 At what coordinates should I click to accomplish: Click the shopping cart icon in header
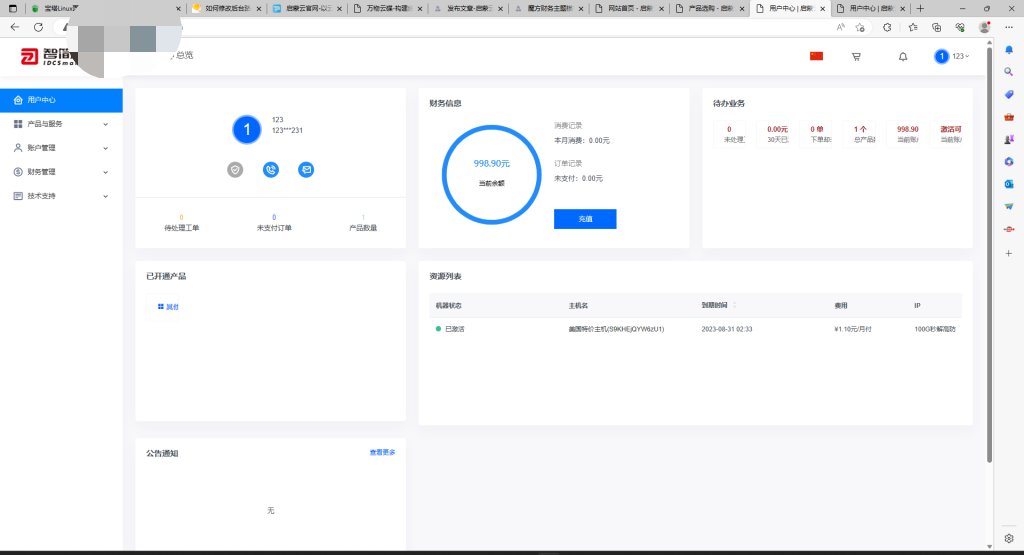pos(856,57)
